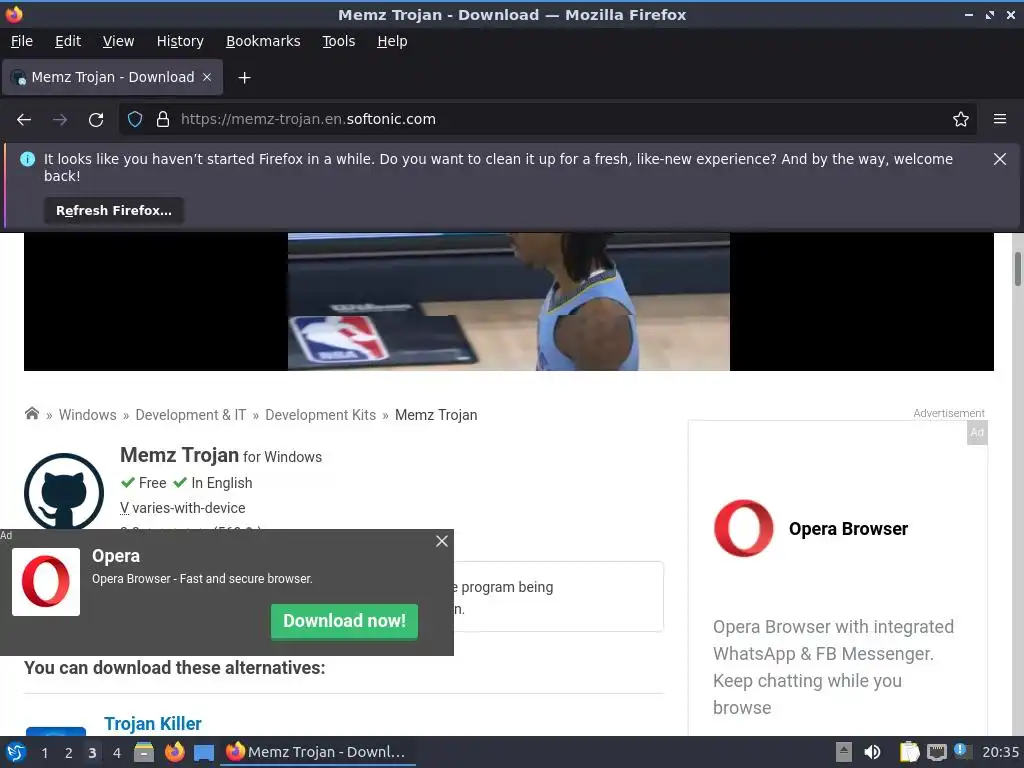Click the Opera logo in popup ad
Viewport: 1024px width, 768px height.
[46, 581]
